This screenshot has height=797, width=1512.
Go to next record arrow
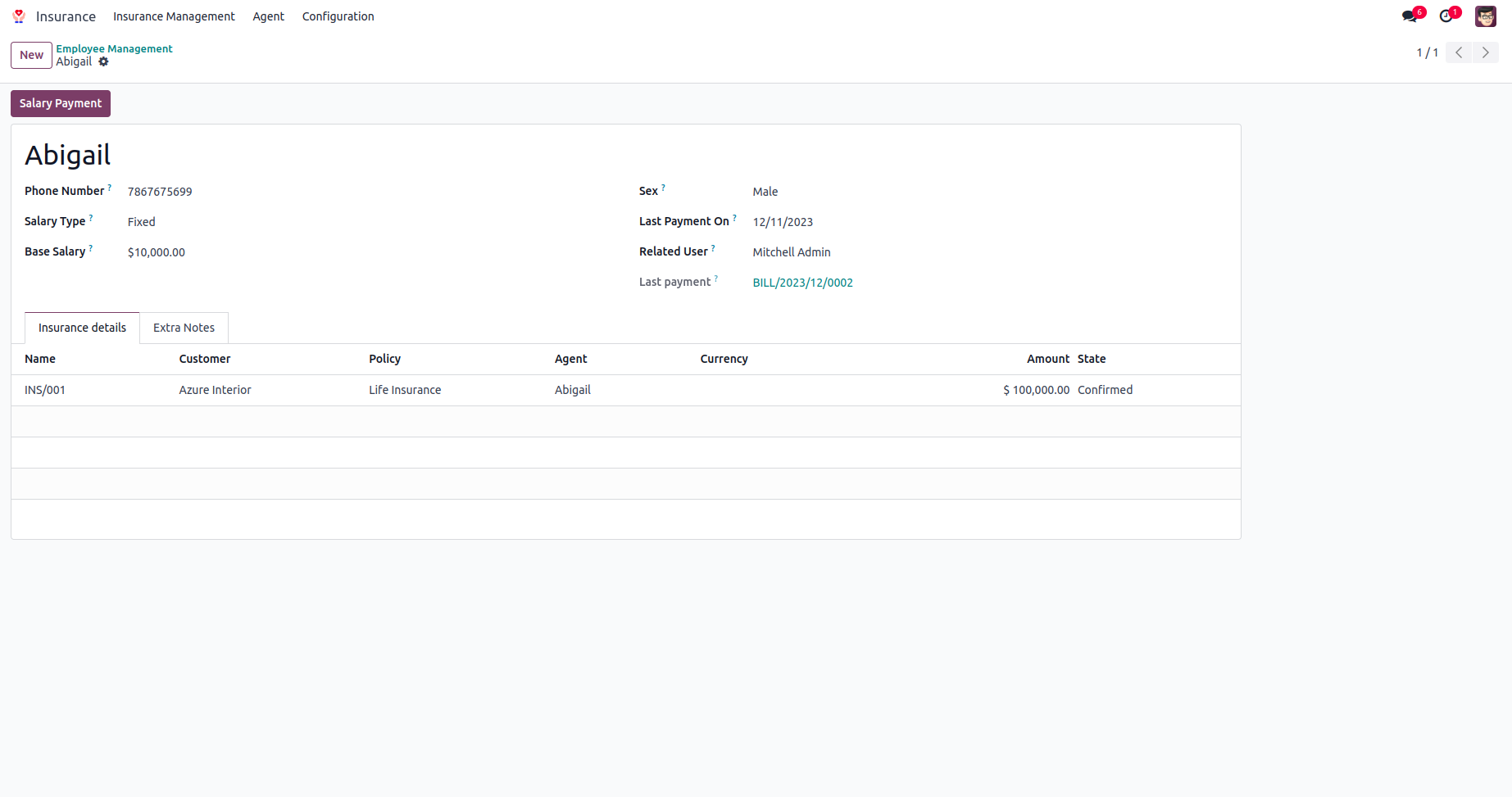(1486, 52)
